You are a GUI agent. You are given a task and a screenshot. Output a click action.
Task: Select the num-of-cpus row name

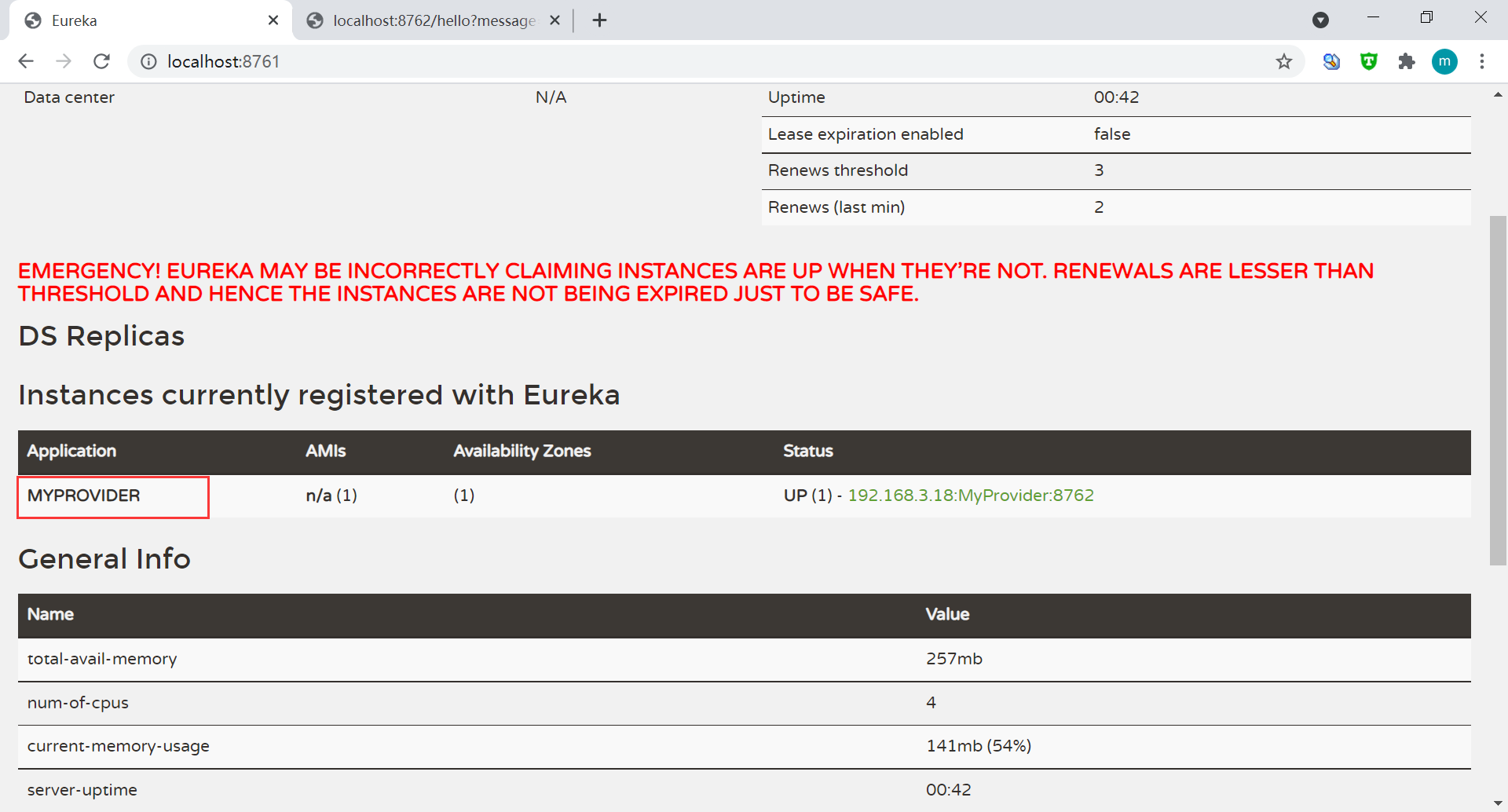78,703
